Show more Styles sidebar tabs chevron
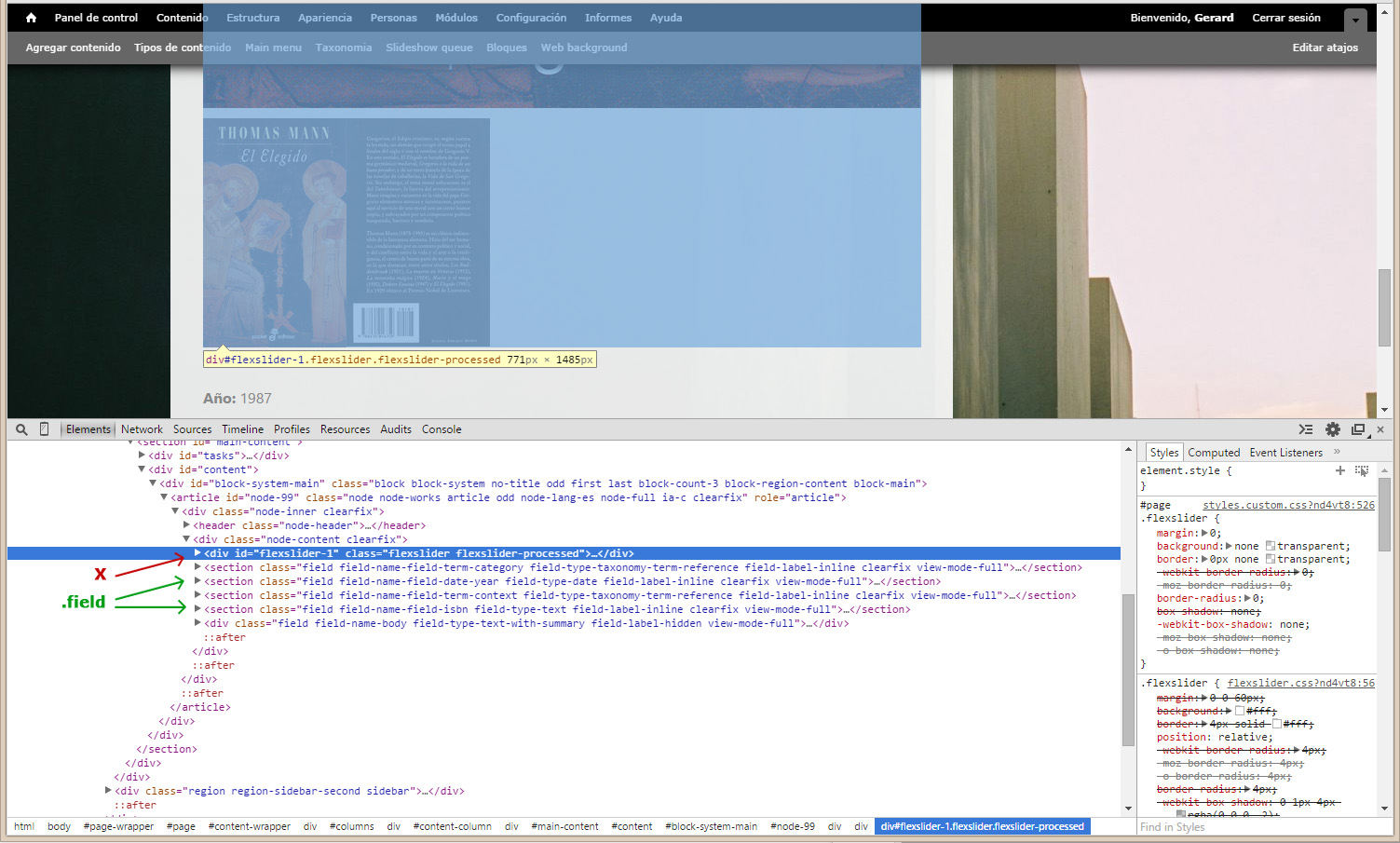This screenshot has width=1400, height=843. 1337,452
